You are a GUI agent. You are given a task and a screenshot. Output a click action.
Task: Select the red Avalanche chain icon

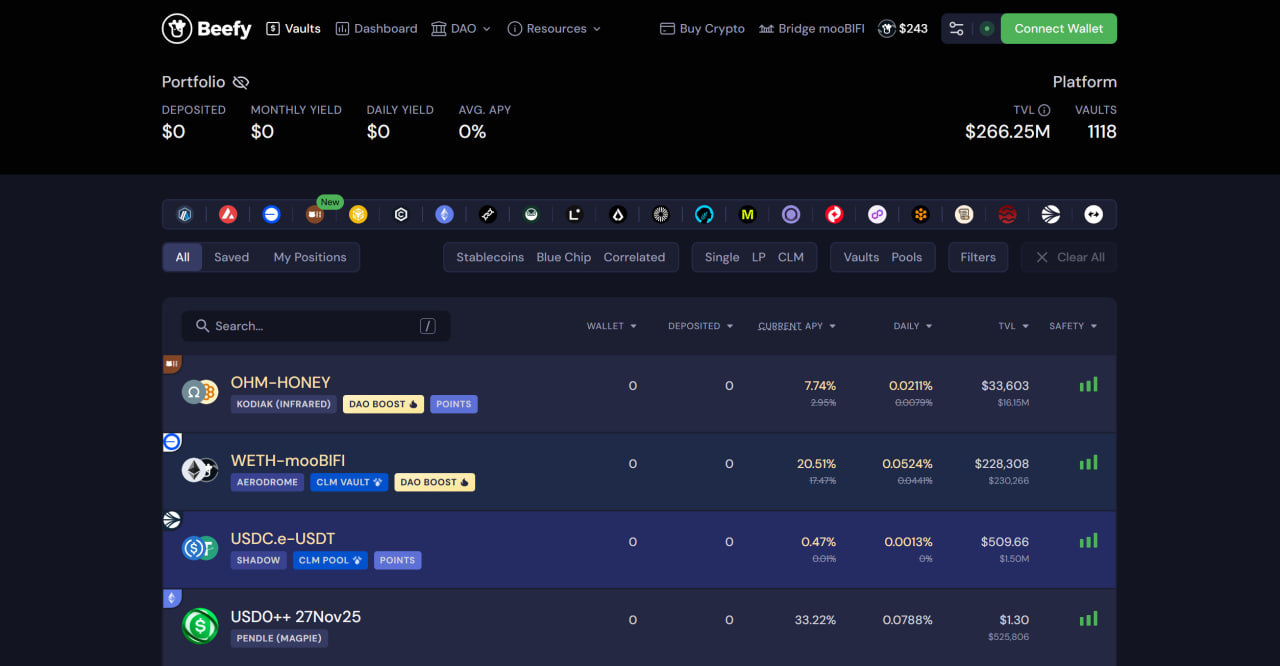point(228,214)
